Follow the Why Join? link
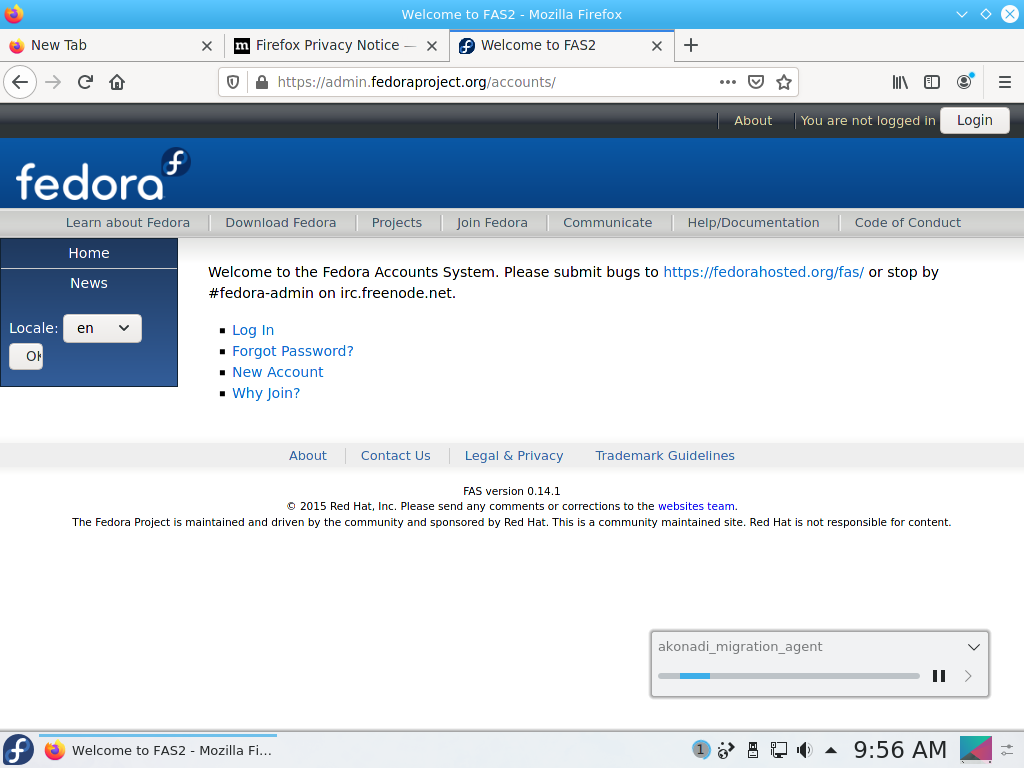Viewport: 1024px width, 768px height. tap(266, 393)
